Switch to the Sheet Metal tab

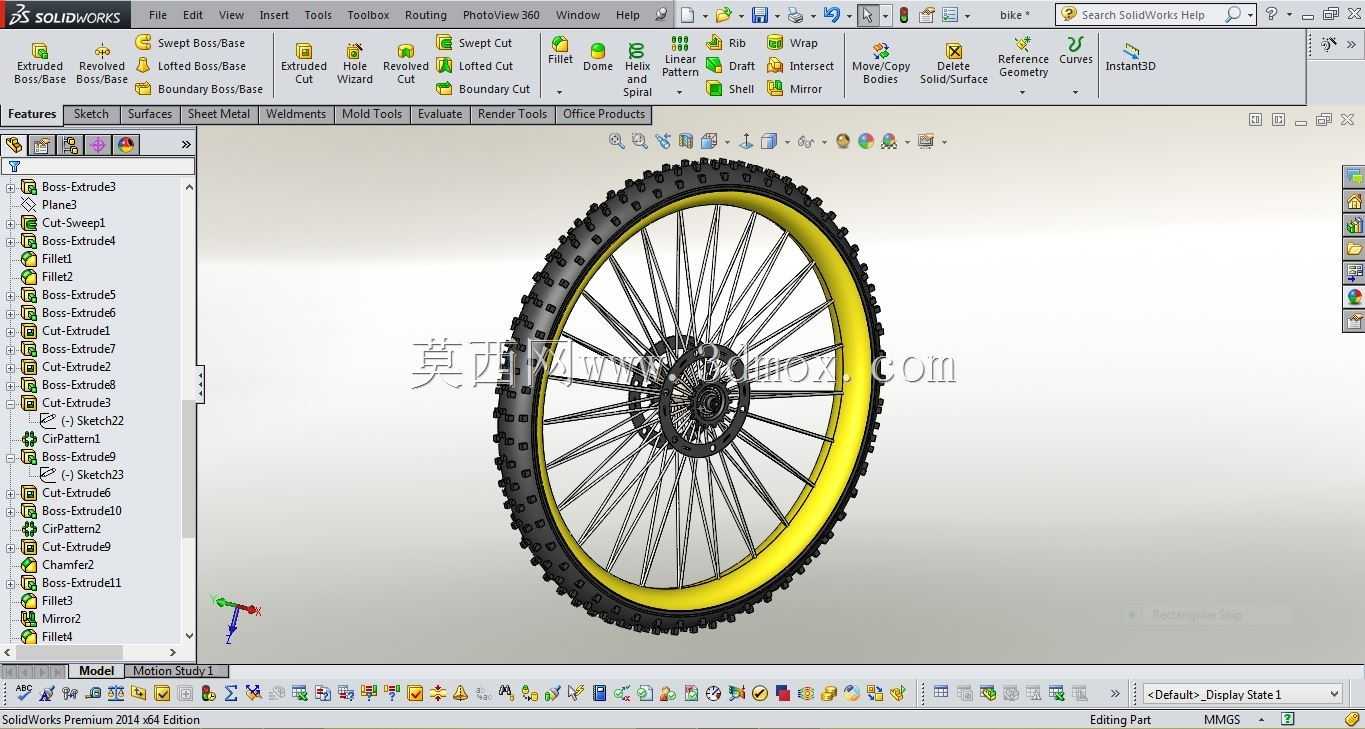219,114
